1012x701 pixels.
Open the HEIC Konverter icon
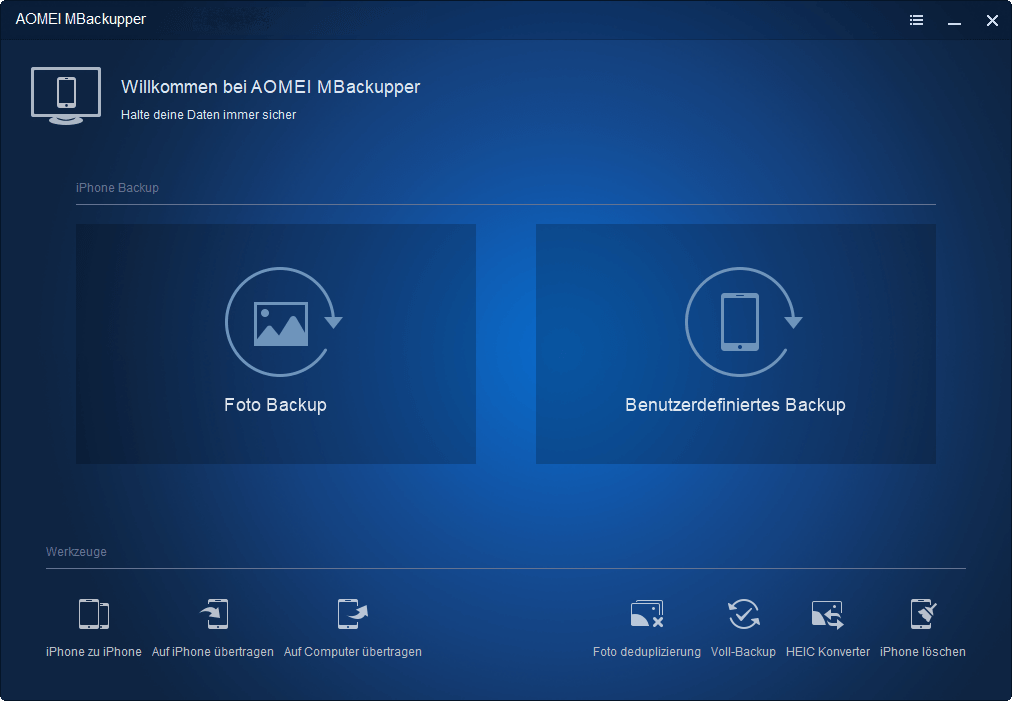827,614
